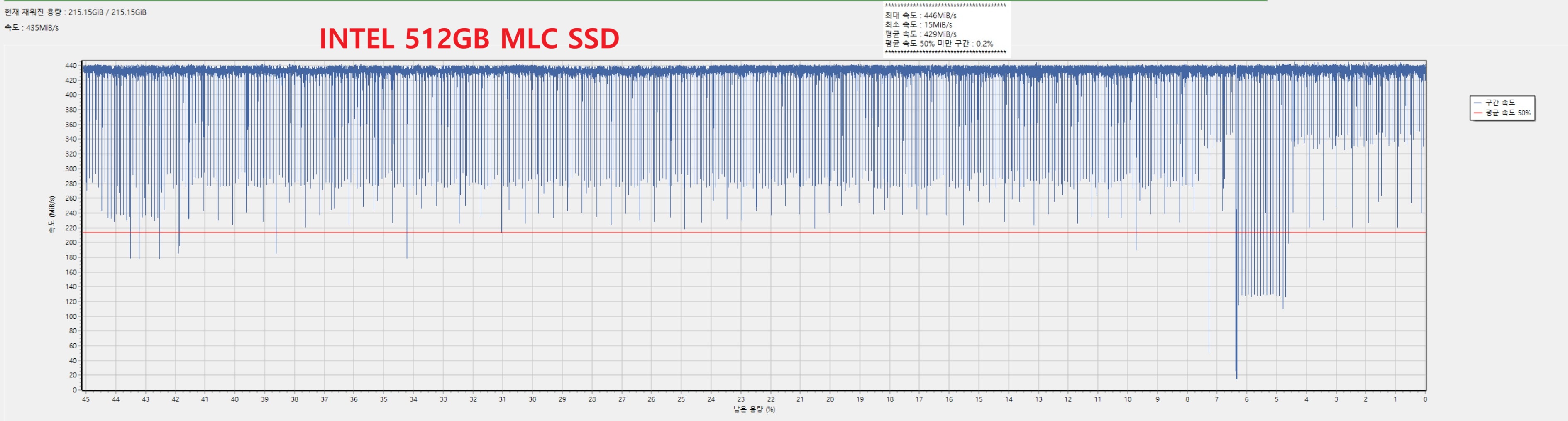Select the max speed 446MiB/s line
The height and width of the screenshot is (421, 1568).
pyautogui.click(x=921, y=16)
